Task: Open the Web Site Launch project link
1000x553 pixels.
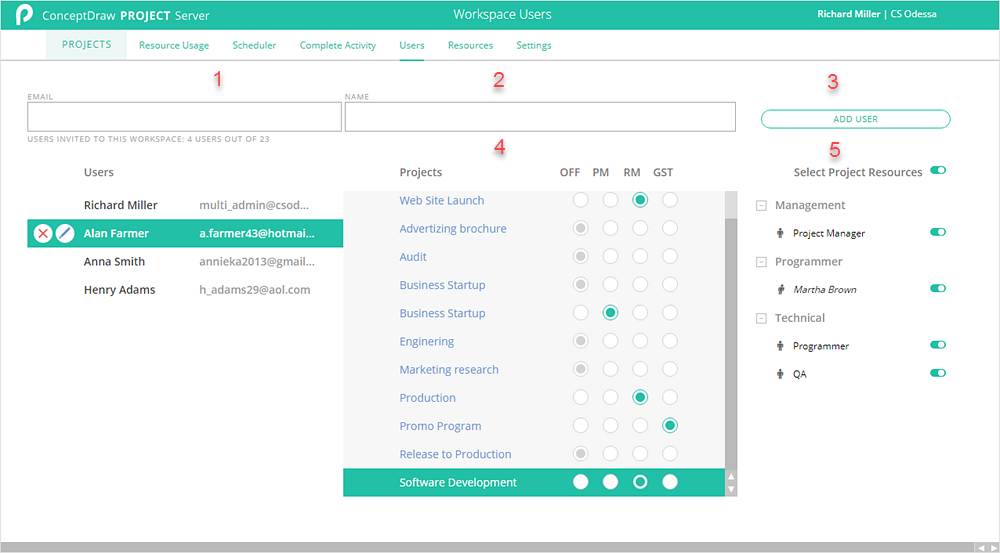Action: tap(442, 200)
